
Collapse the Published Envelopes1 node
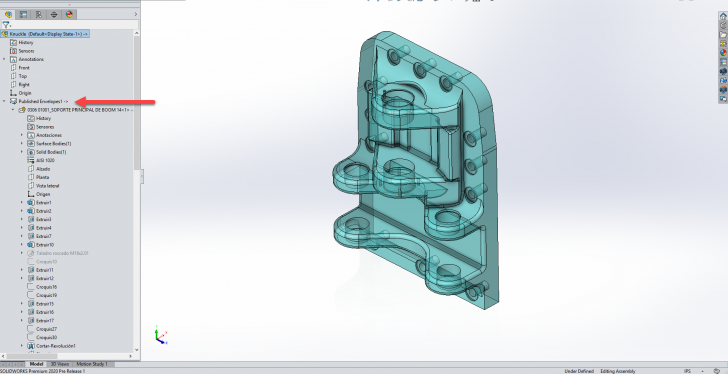point(5,101)
